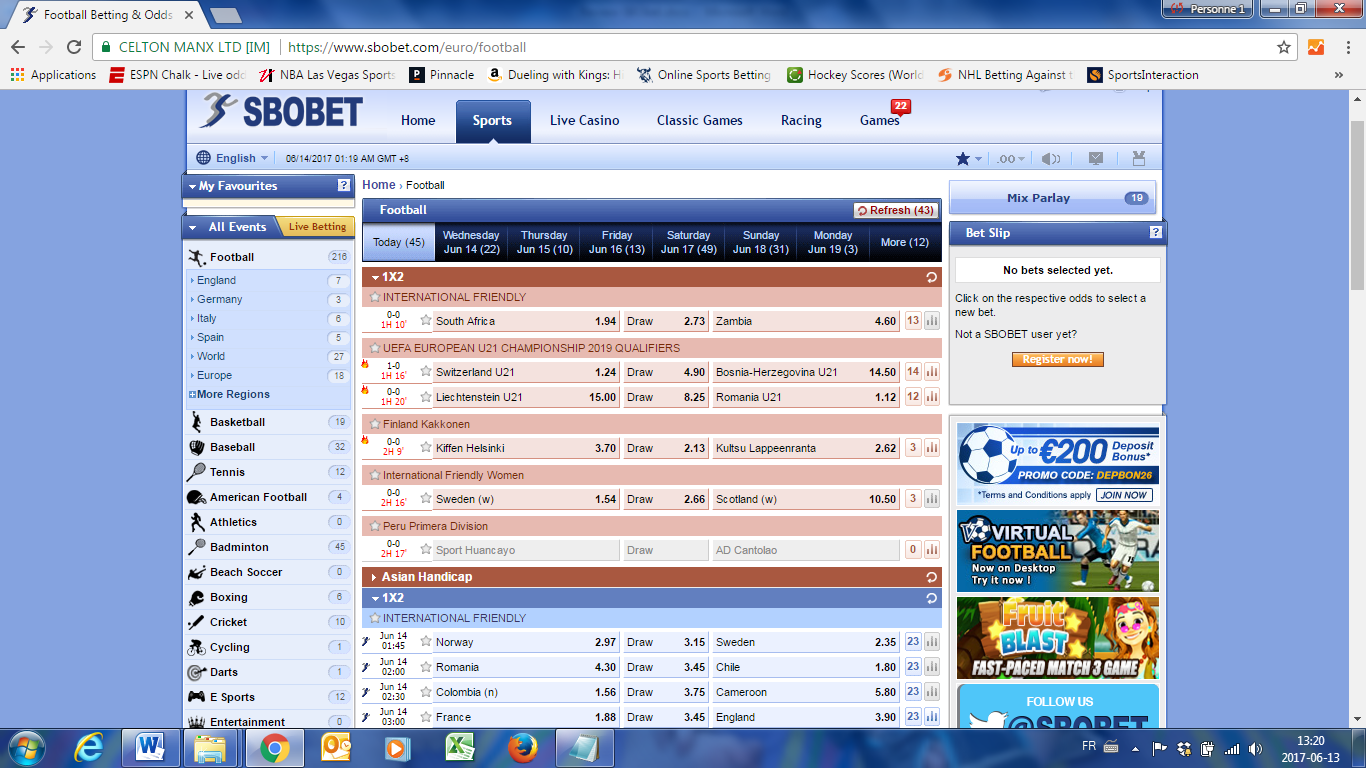Click the Basketball sport icon in sidebar
The image size is (1366, 768).
point(197,422)
